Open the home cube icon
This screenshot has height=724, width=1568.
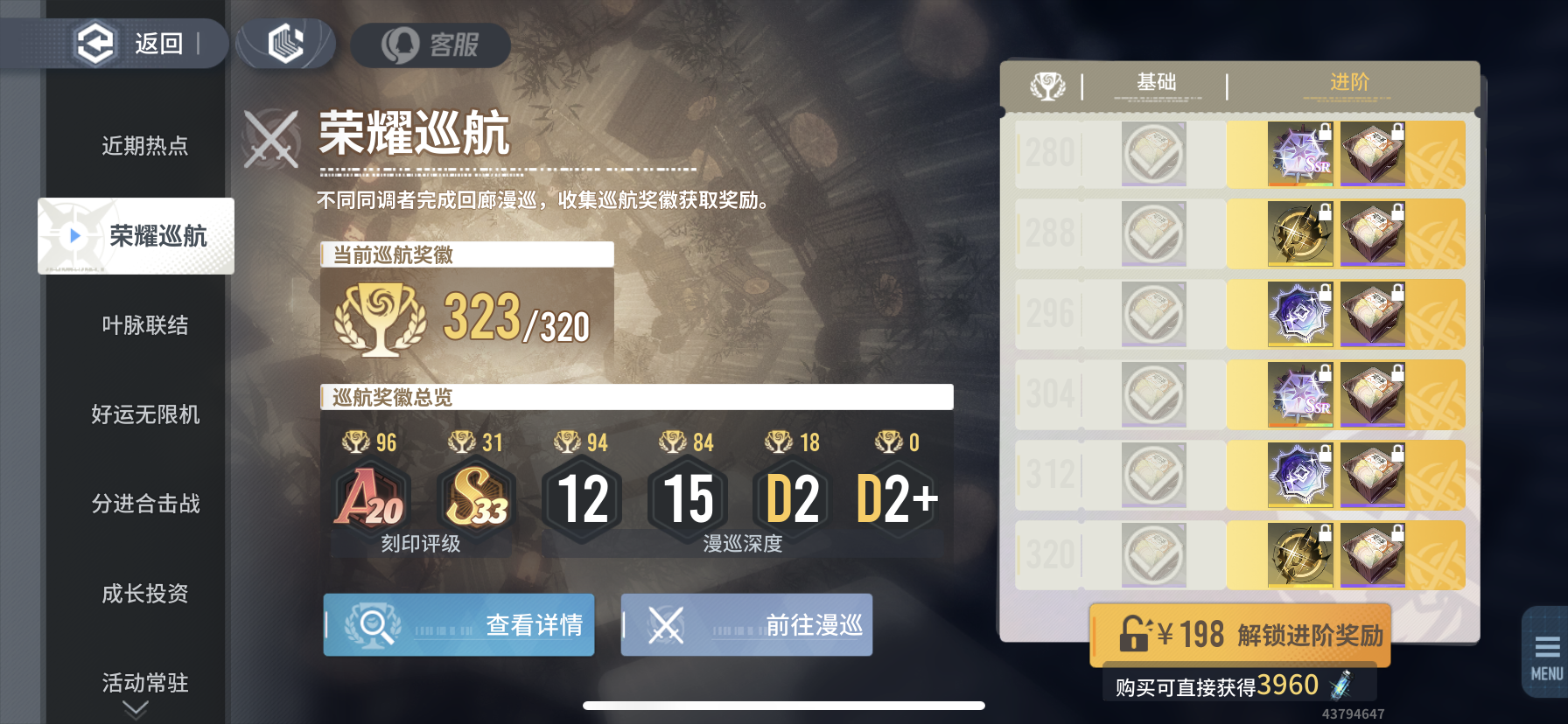[x=286, y=44]
